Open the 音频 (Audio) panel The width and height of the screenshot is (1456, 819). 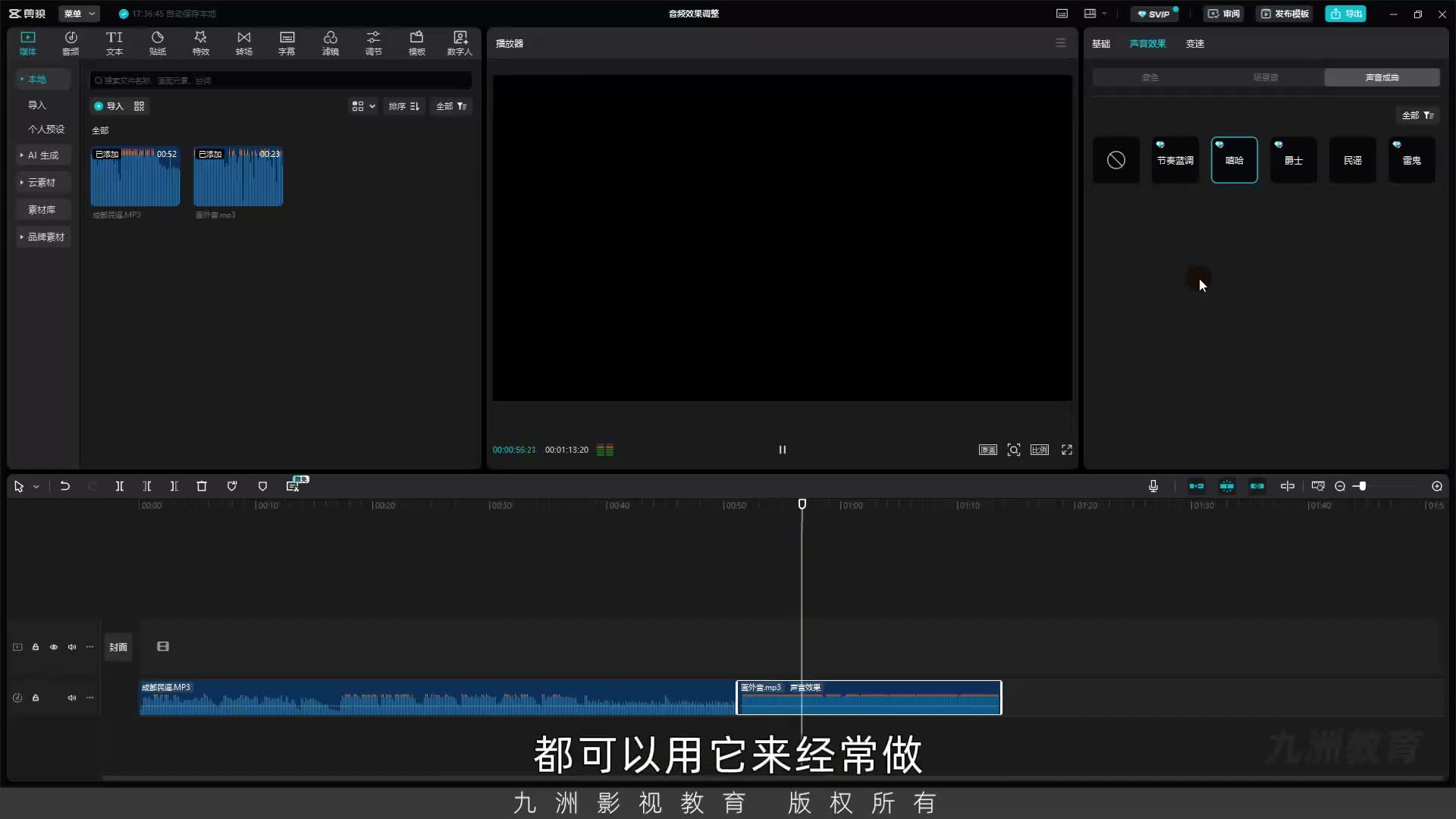[x=71, y=43]
